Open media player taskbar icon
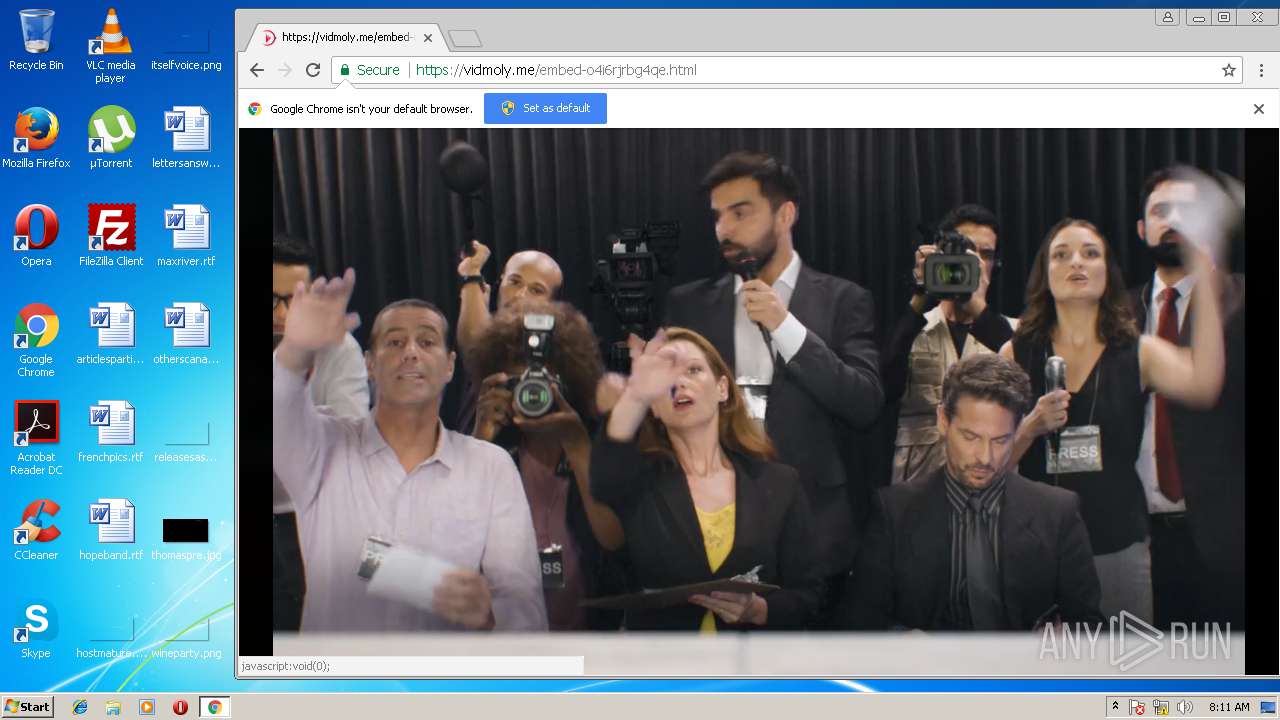This screenshot has width=1280, height=720. tap(147, 707)
